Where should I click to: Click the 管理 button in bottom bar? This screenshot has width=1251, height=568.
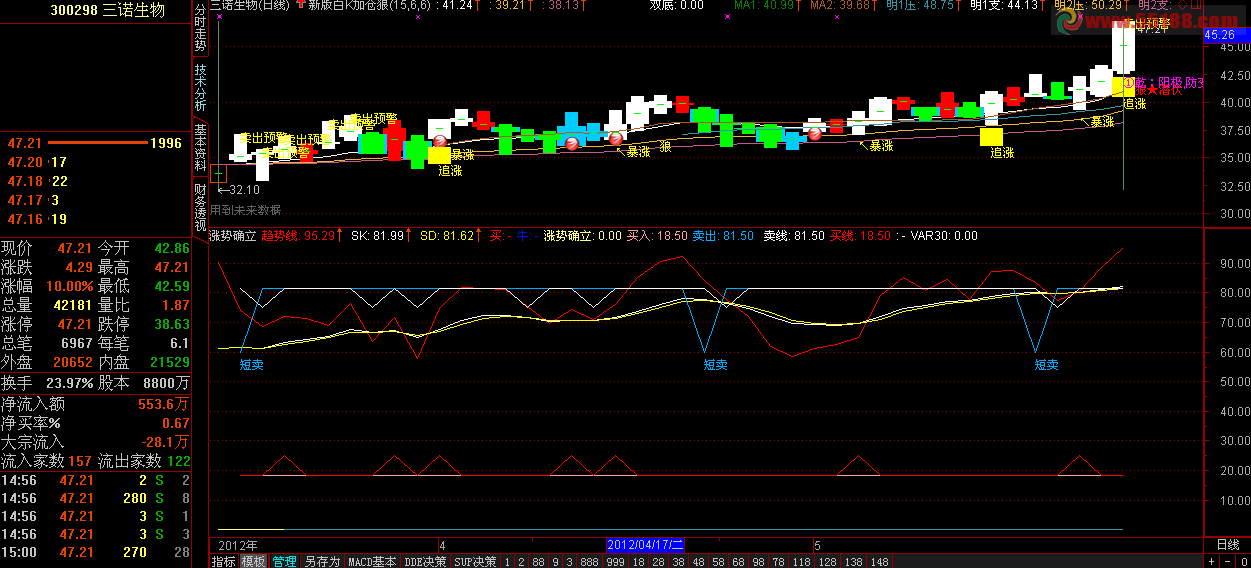[x=285, y=561]
